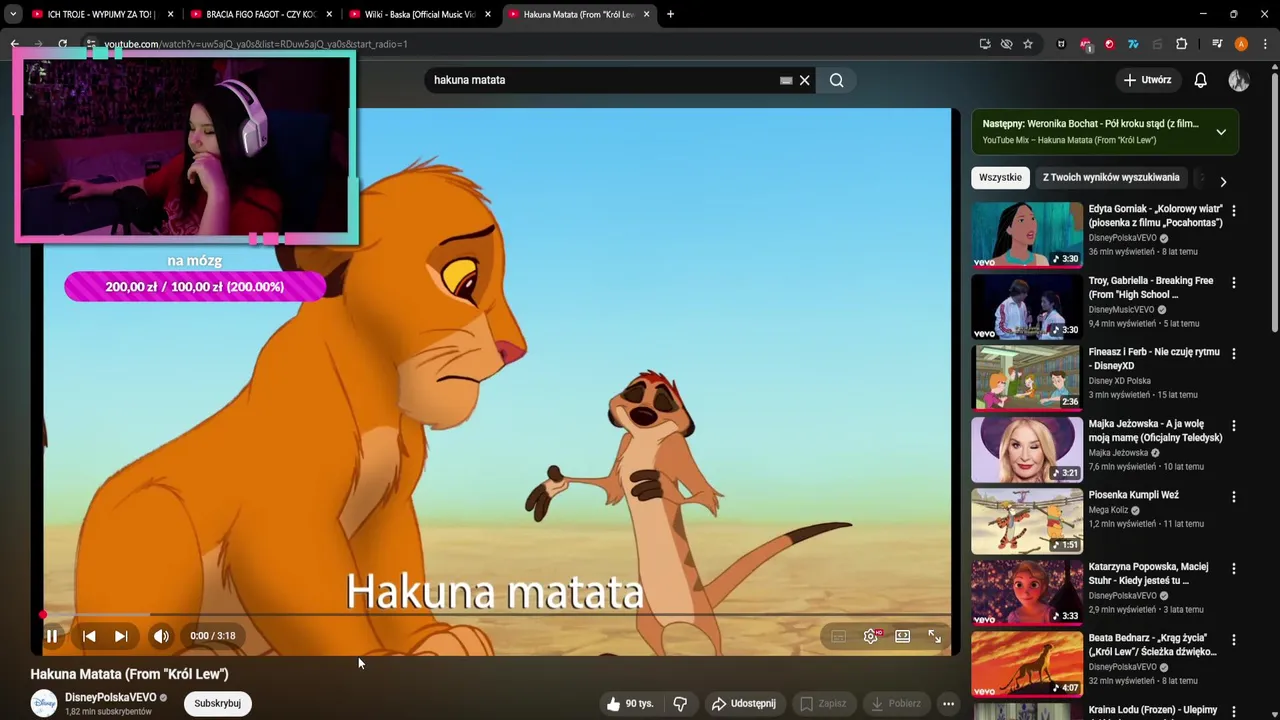The image size is (1280, 720).
Task: Clear the search query with X
Action: tap(804, 80)
